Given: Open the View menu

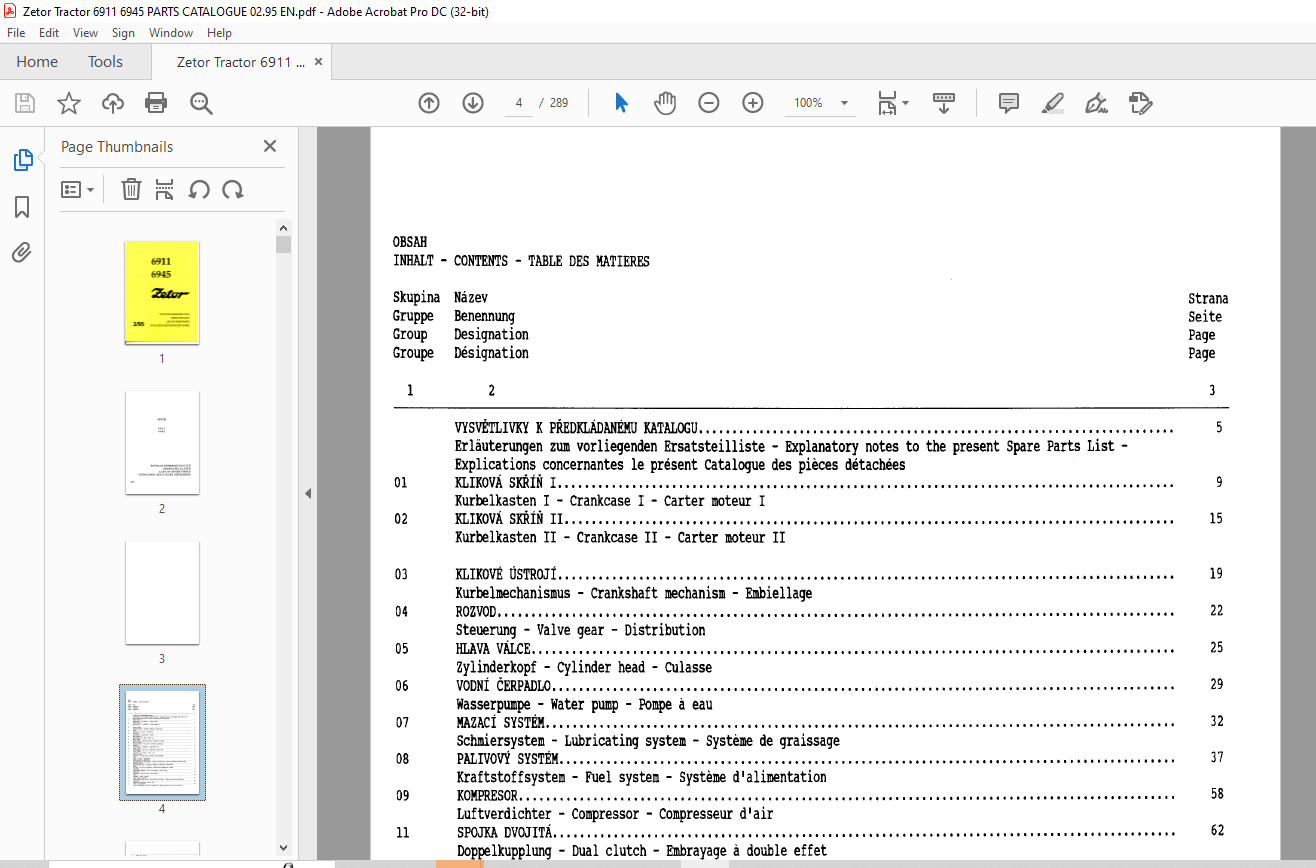Looking at the screenshot, I should pyautogui.click(x=85, y=33).
